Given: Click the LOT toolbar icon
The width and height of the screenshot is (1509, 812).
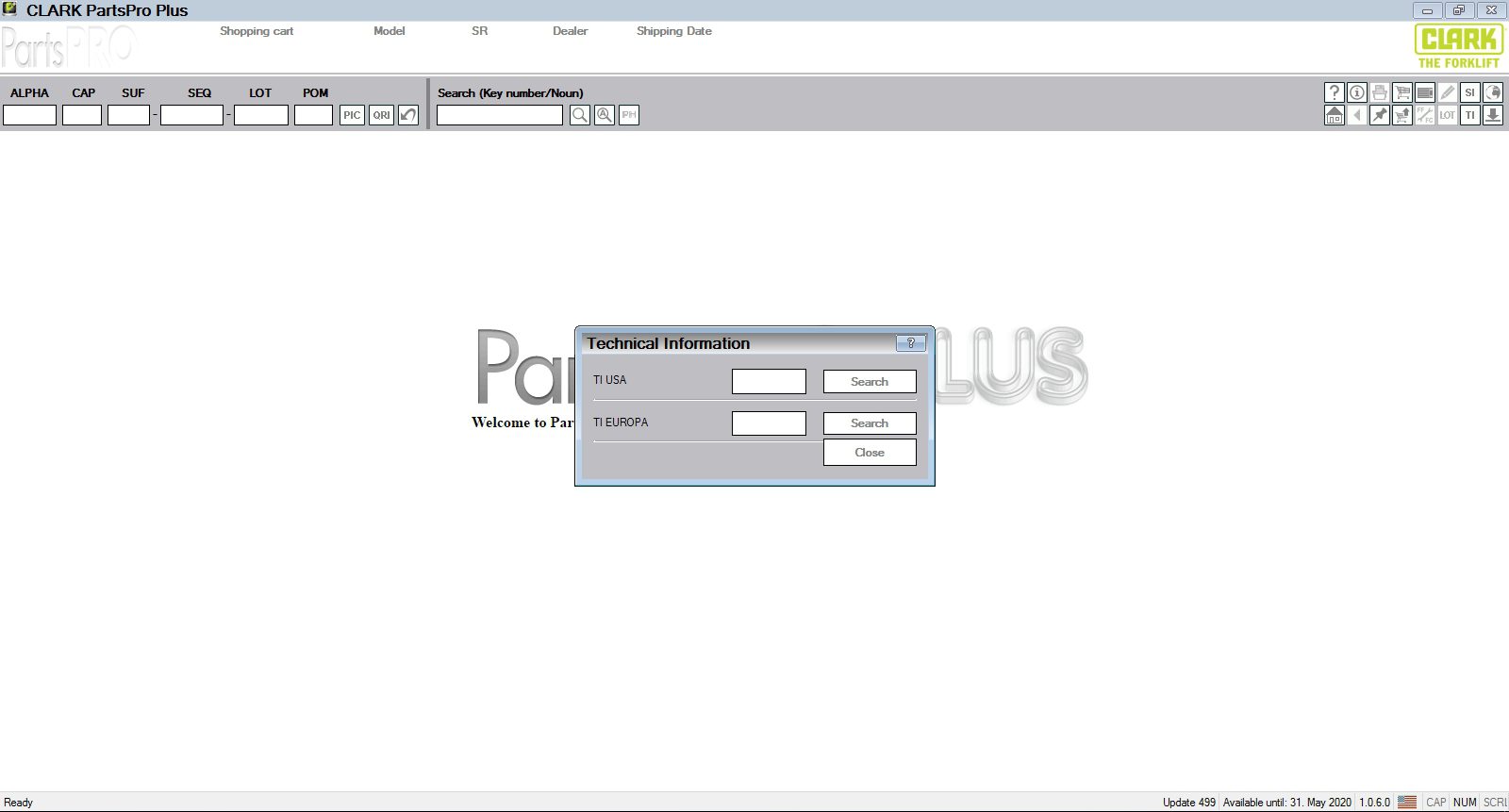Looking at the screenshot, I should point(1448,115).
